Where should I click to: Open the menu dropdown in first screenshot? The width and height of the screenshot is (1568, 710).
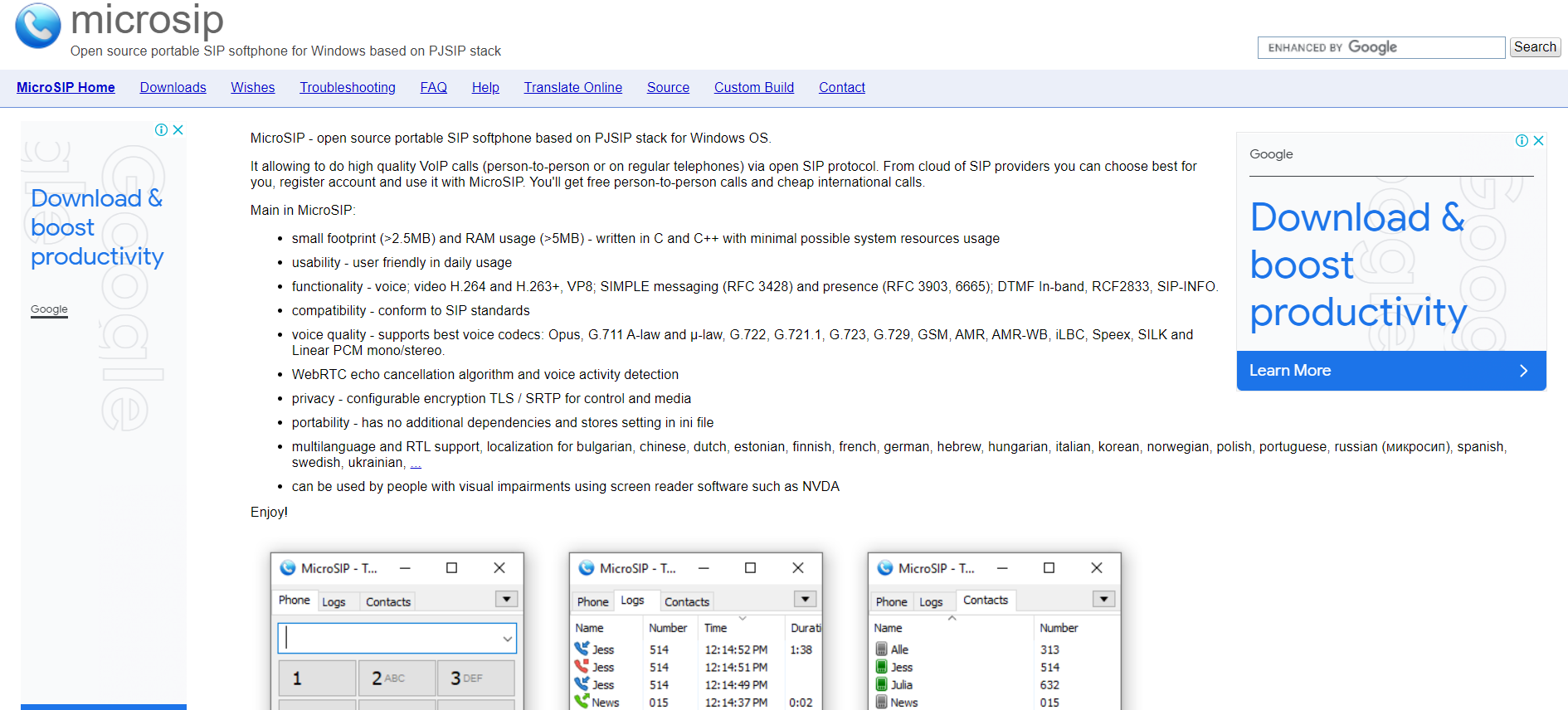(x=506, y=599)
